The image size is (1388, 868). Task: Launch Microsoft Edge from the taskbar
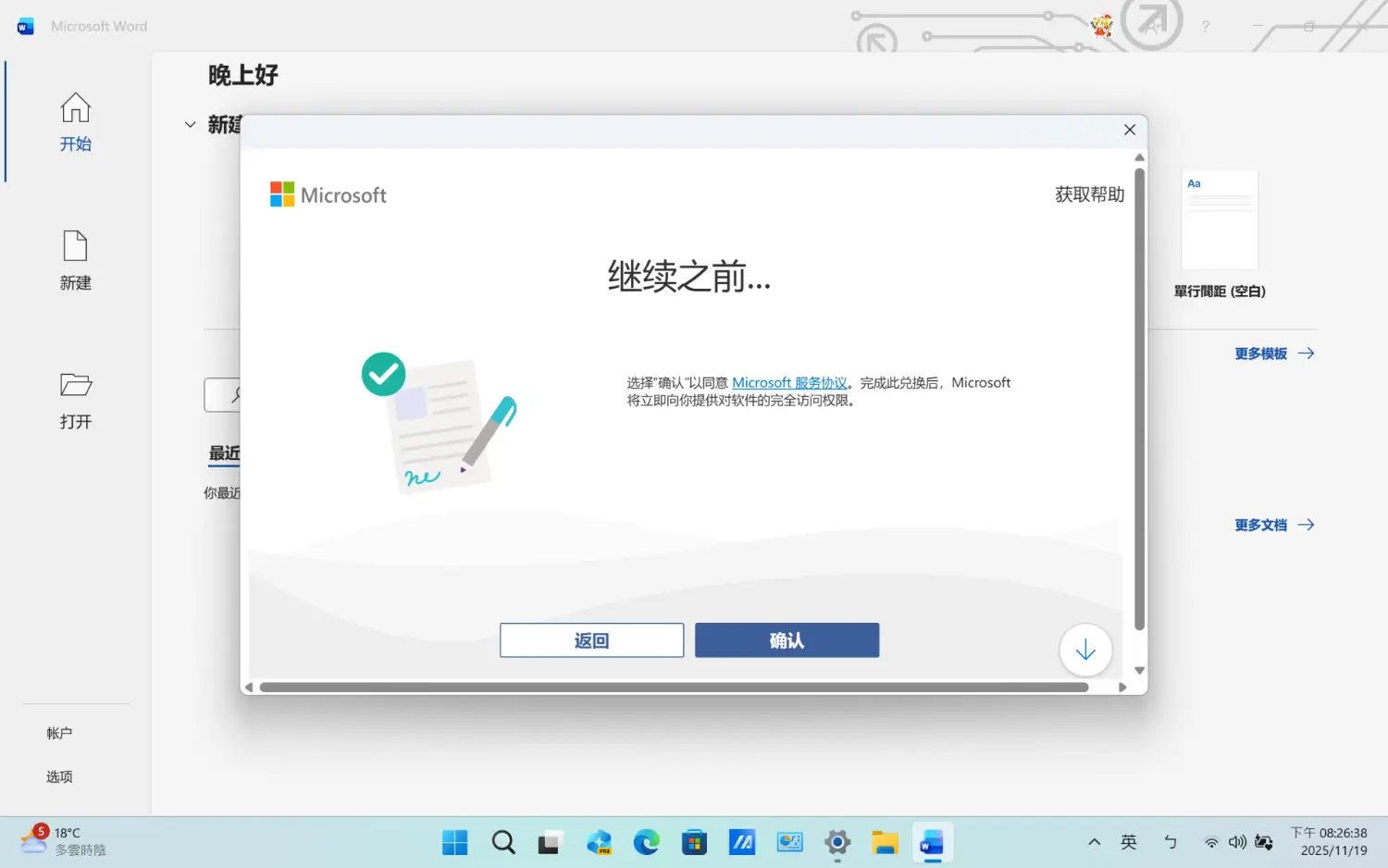click(x=646, y=842)
